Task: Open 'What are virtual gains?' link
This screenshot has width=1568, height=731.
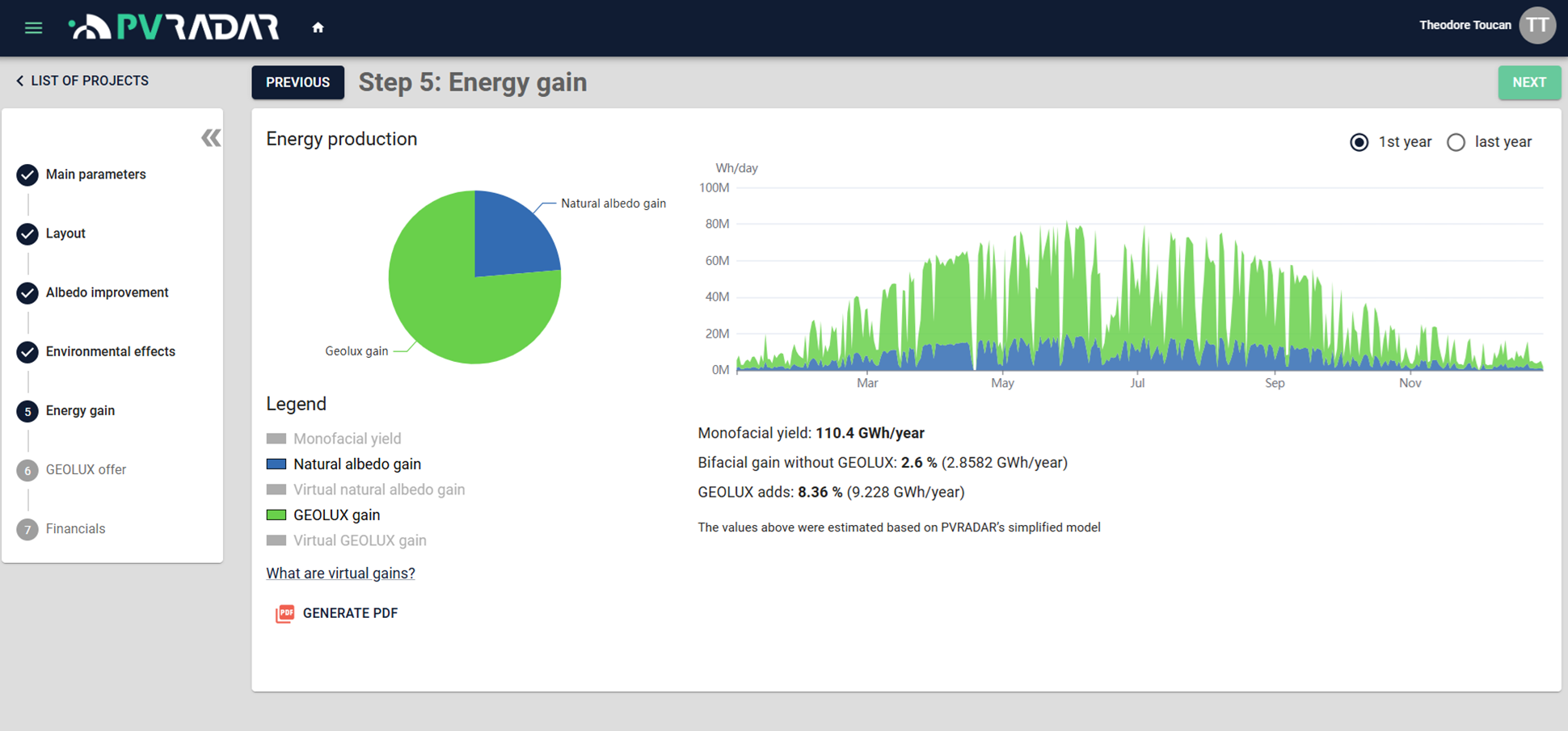Action: point(340,573)
